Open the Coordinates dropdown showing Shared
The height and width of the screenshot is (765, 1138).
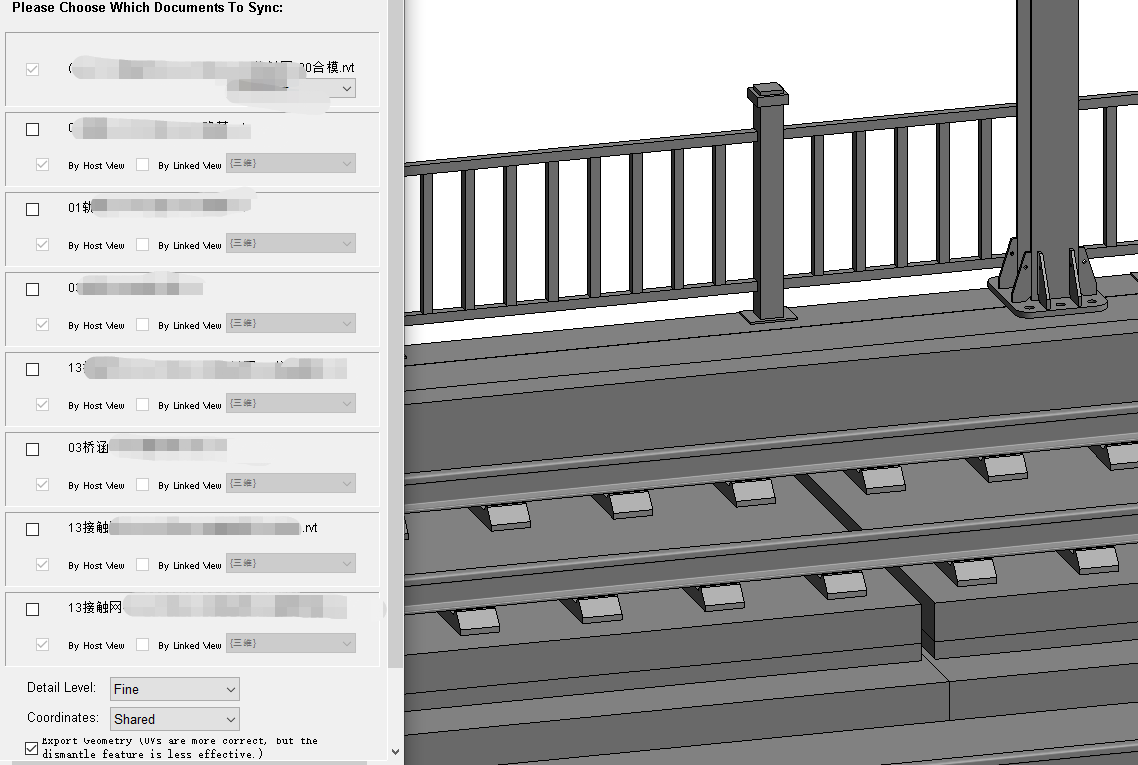click(175, 719)
